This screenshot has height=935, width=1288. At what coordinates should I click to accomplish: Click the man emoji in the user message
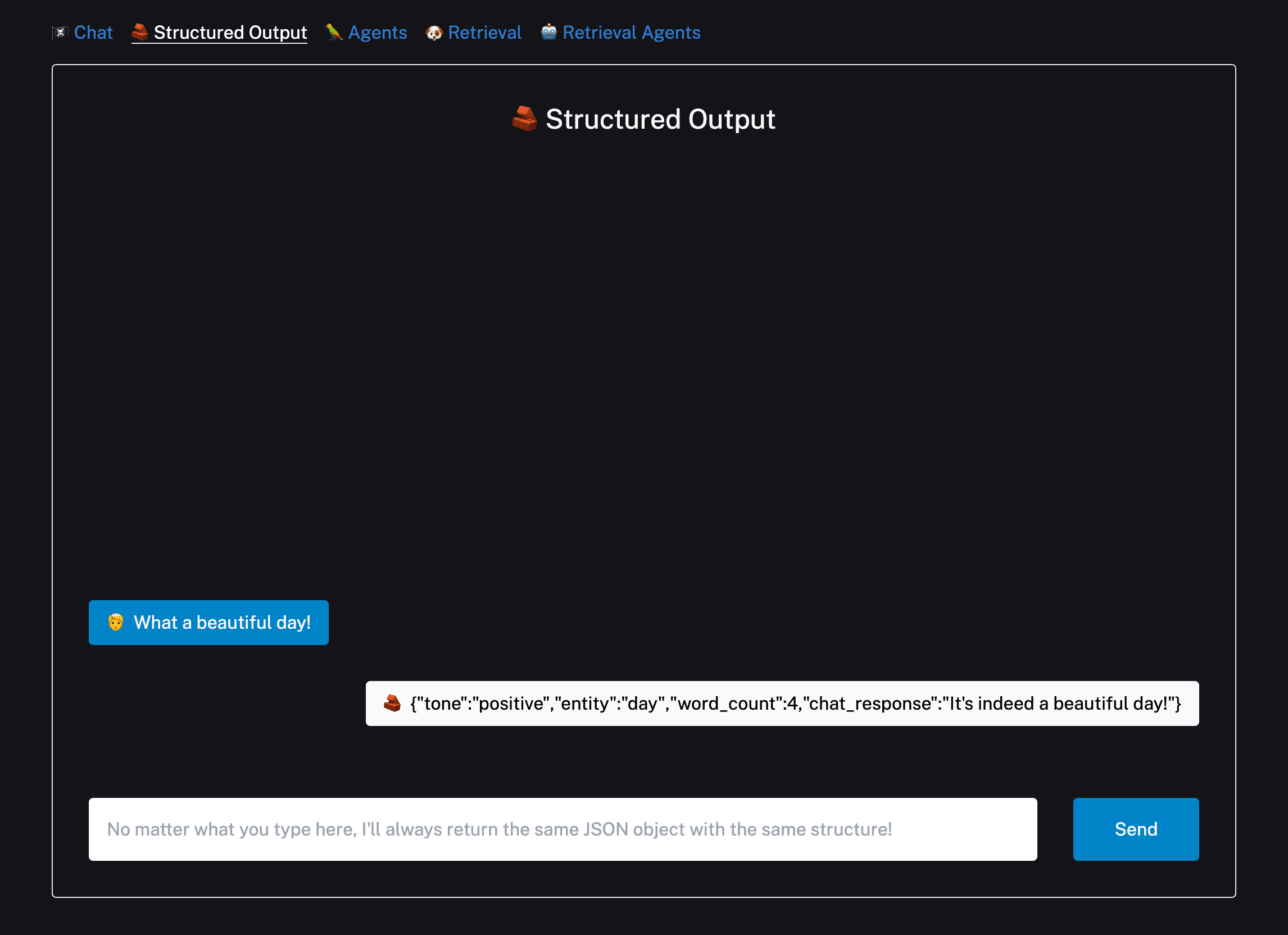[x=116, y=622]
